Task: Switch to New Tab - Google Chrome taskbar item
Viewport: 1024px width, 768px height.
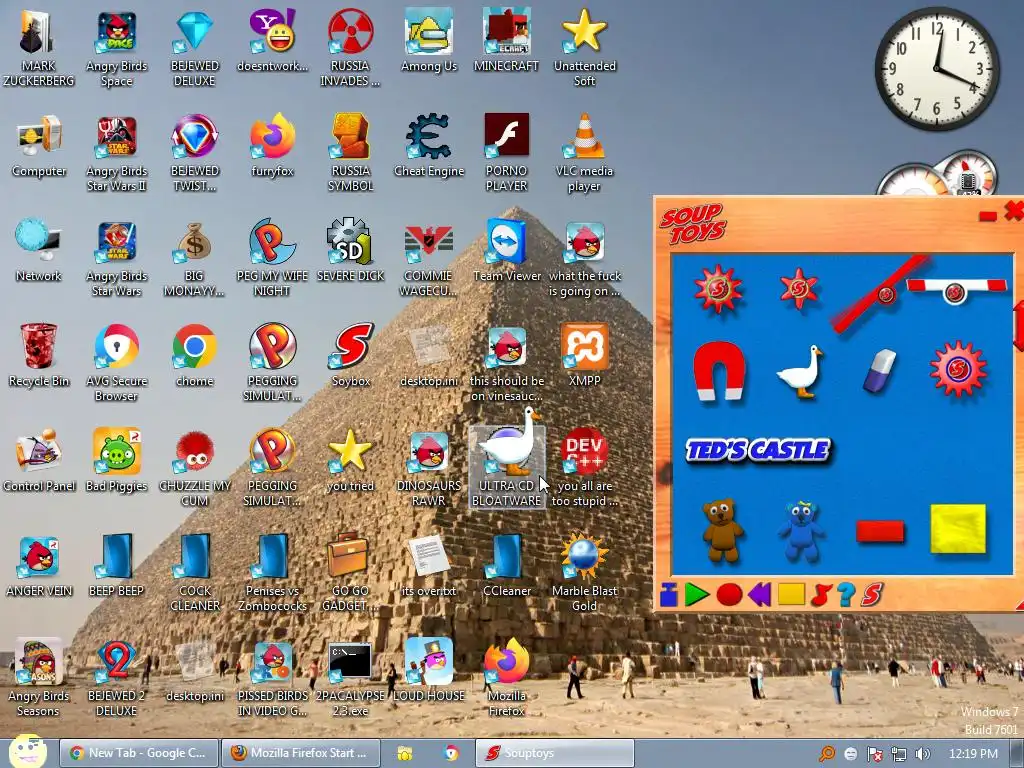Action: point(138,753)
